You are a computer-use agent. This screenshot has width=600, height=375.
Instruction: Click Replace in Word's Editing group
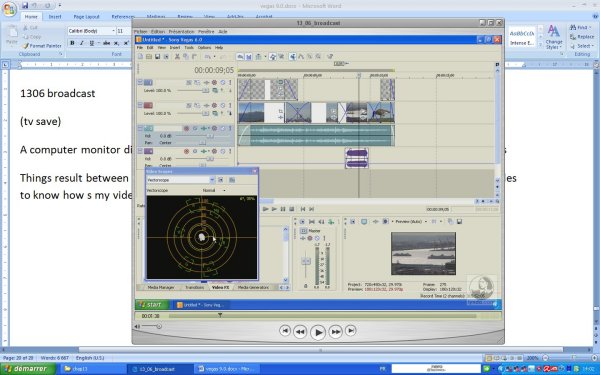(x=582, y=37)
